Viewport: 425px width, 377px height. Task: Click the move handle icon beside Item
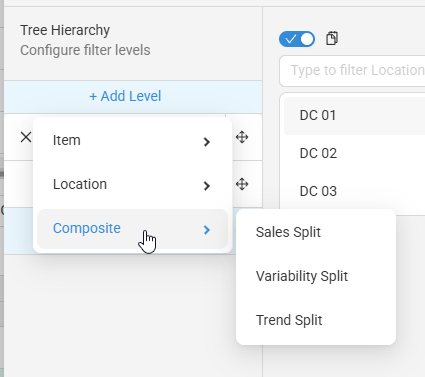click(242, 137)
